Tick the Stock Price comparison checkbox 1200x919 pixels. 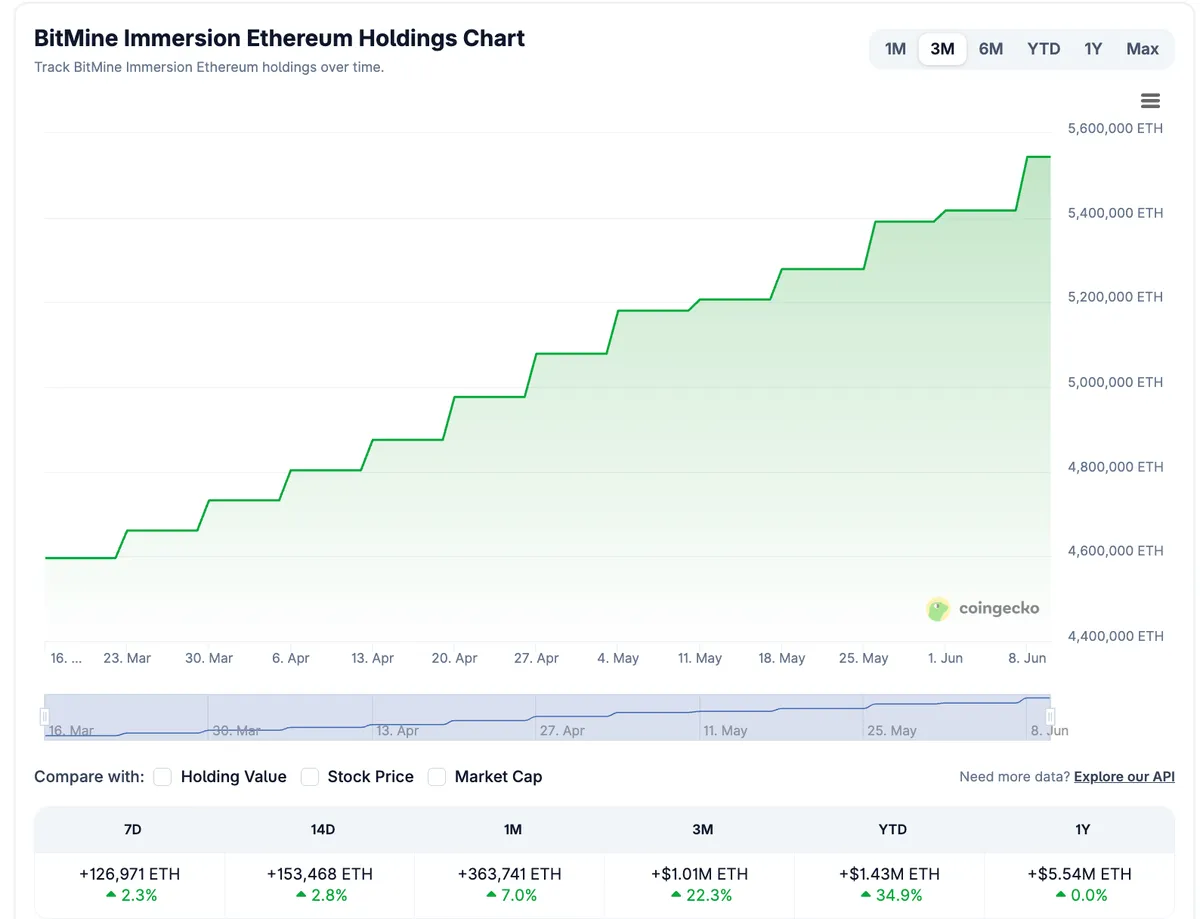310,777
